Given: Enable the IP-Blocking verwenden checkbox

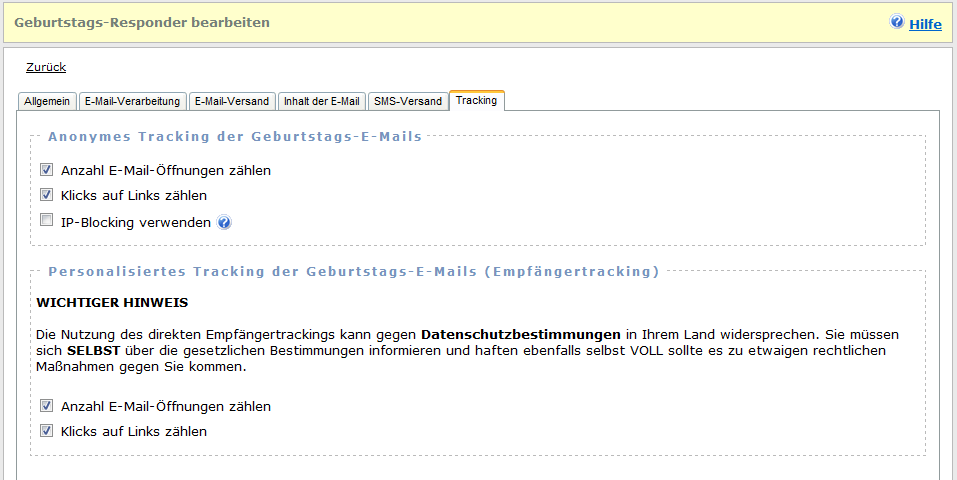Looking at the screenshot, I should [x=47, y=221].
